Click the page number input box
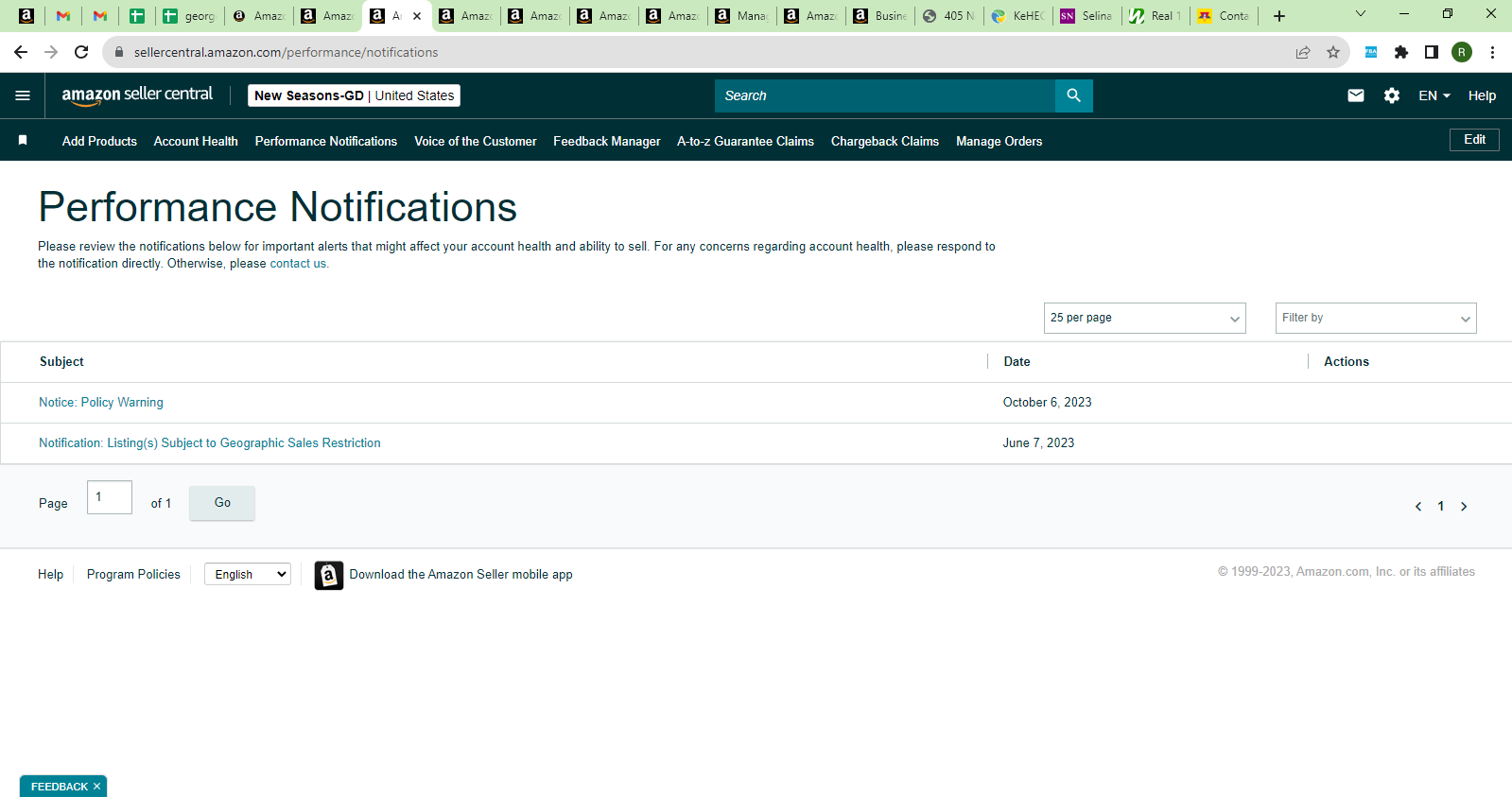 [x=110, y=497]
